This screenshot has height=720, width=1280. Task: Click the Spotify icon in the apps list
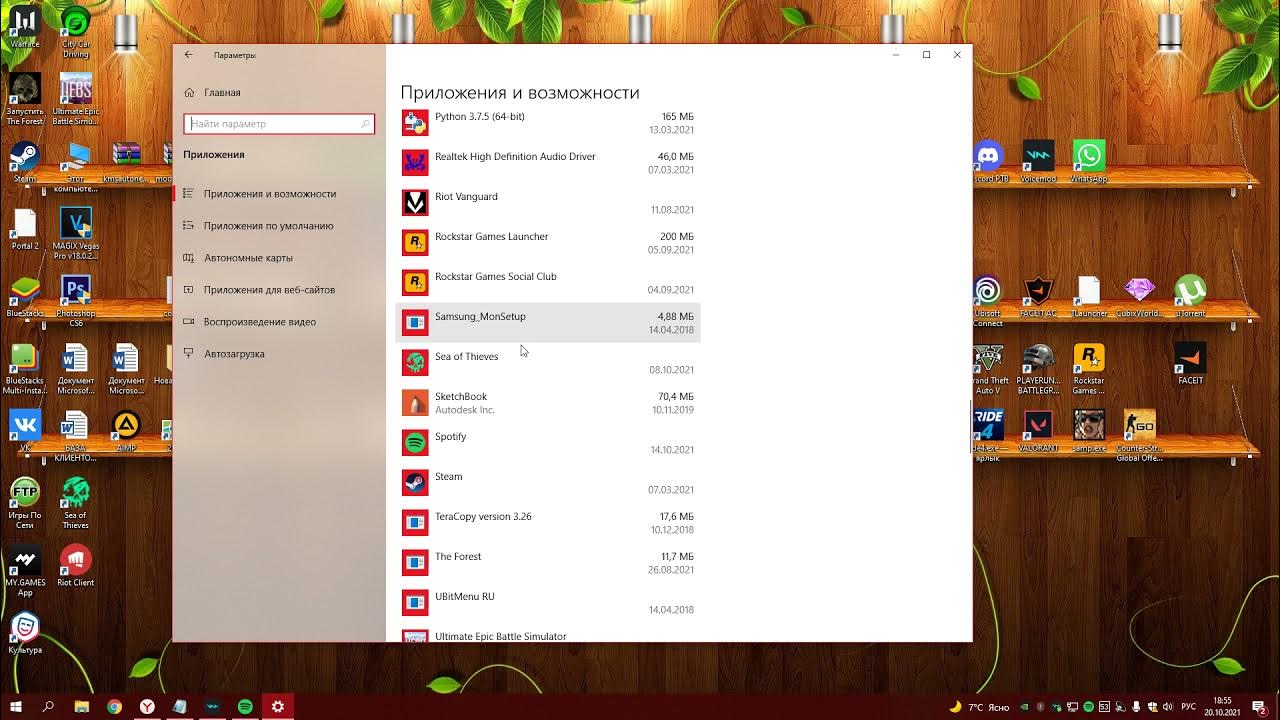click(415, 442)
